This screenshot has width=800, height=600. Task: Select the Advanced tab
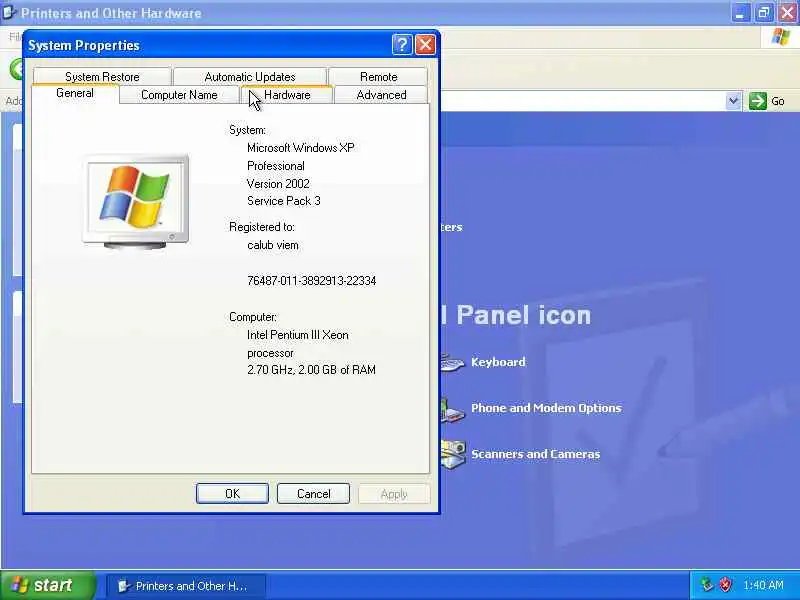click(x=381, y=95)
